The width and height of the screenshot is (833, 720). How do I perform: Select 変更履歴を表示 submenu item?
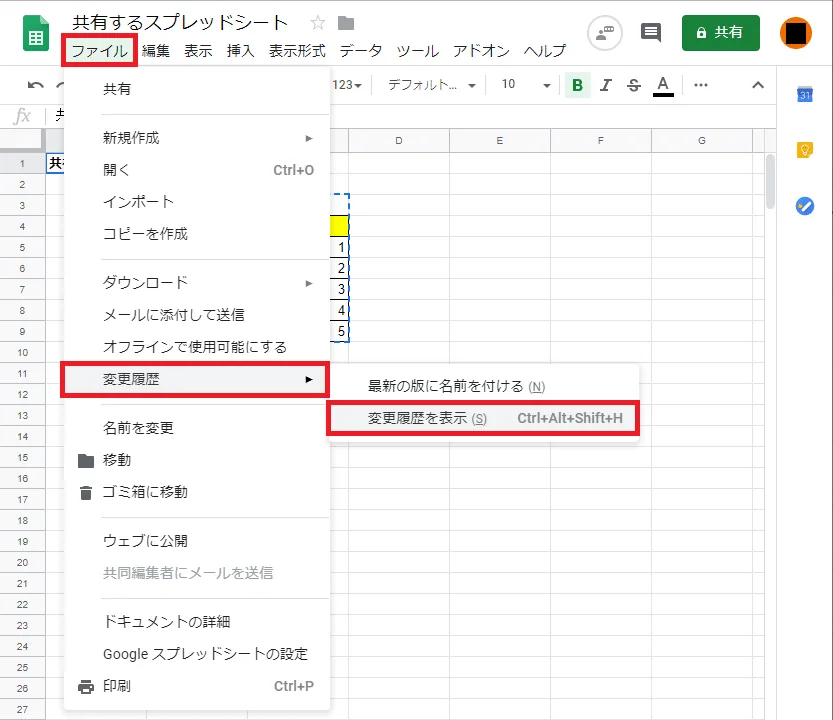click(483, 419)
